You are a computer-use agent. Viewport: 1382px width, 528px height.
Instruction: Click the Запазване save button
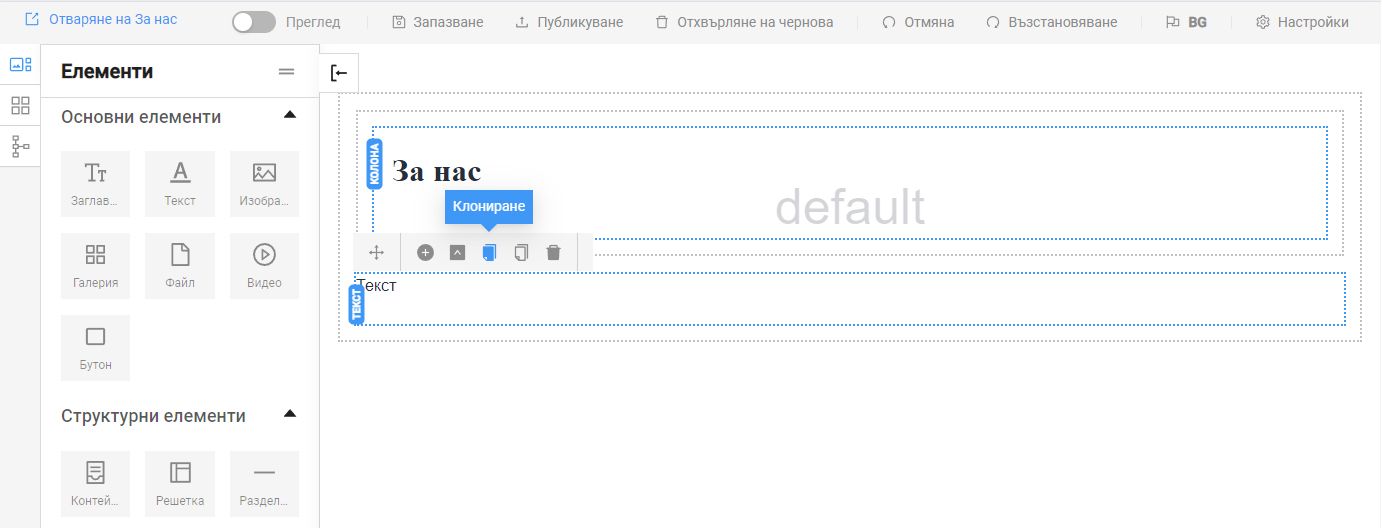pos(437,22)
